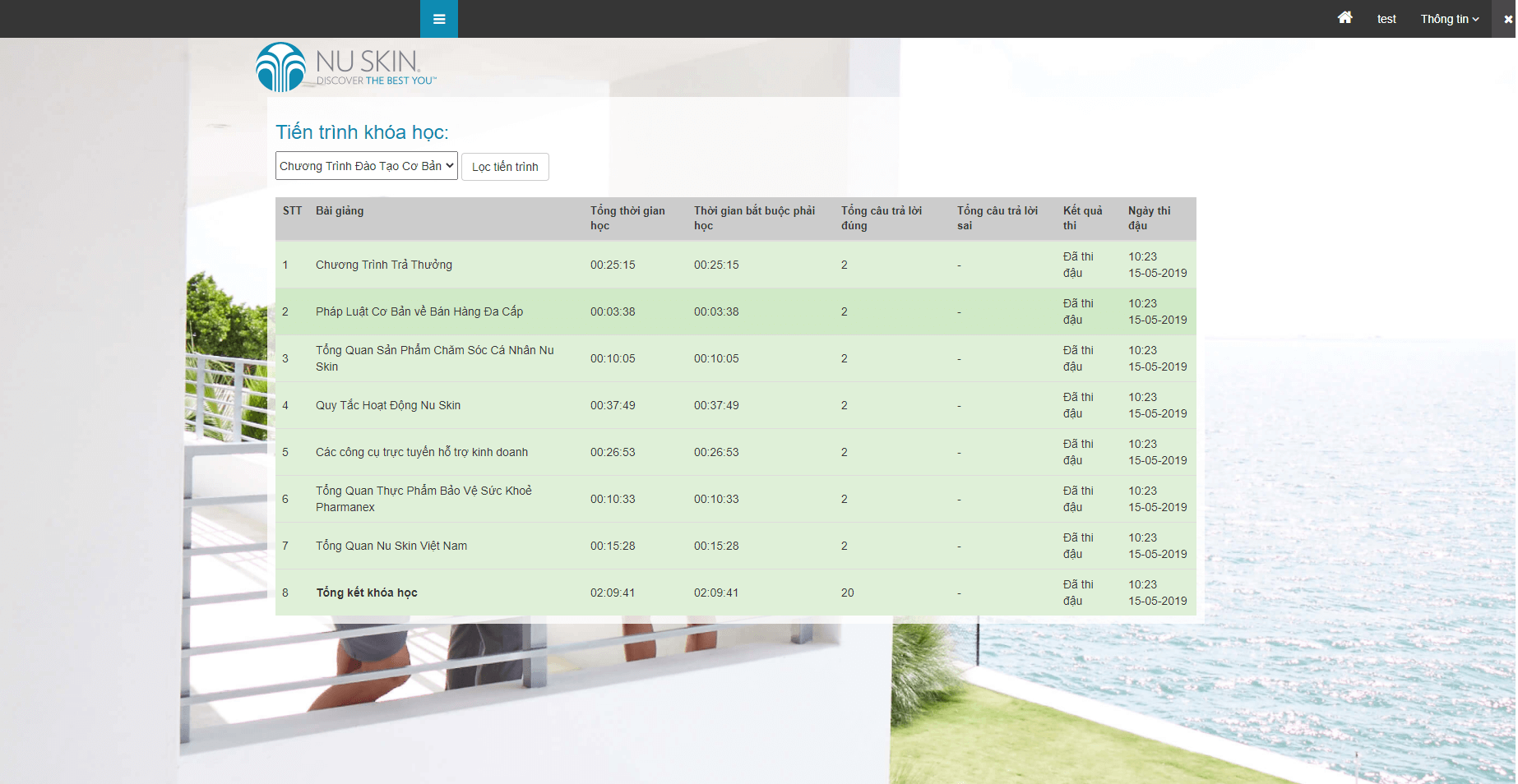Screen dimensions: 1518x784
Task: Click the test user link
Action: (x=1386, y=19)
